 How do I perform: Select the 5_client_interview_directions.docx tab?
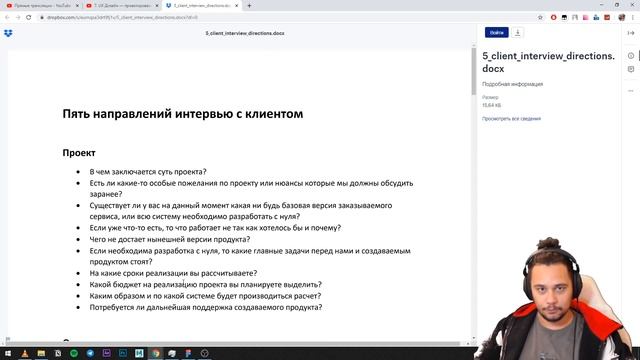click(x=201, y=6)
